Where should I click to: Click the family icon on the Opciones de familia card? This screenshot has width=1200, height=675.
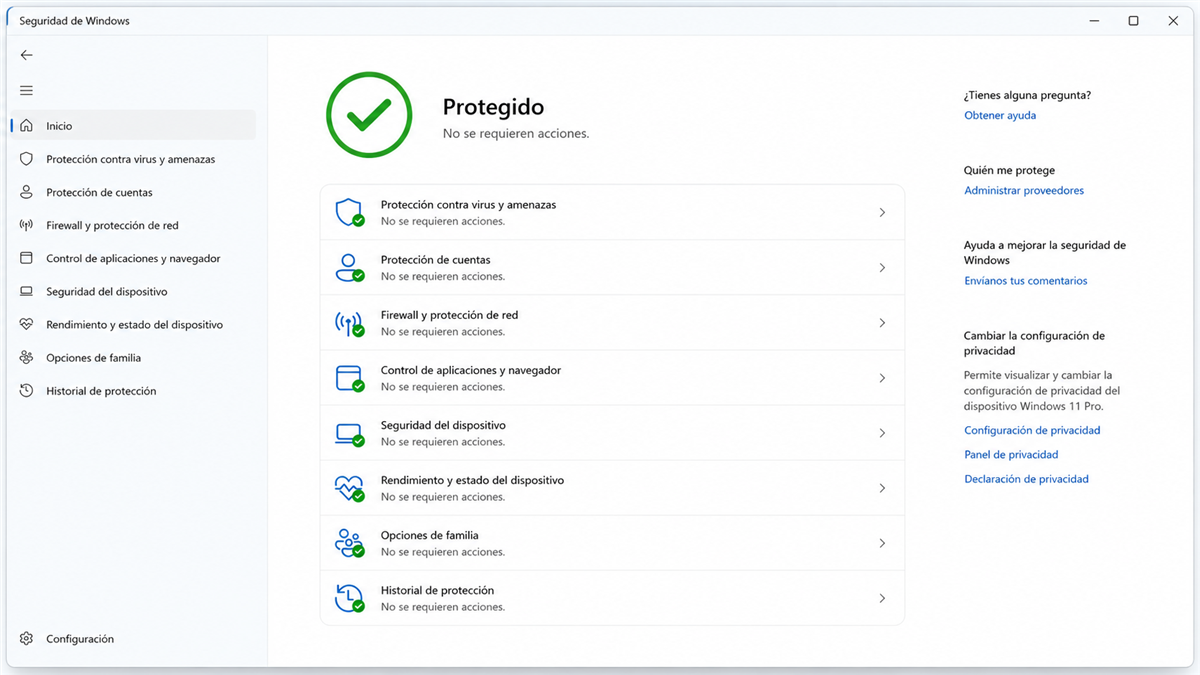tap(349, 543)
